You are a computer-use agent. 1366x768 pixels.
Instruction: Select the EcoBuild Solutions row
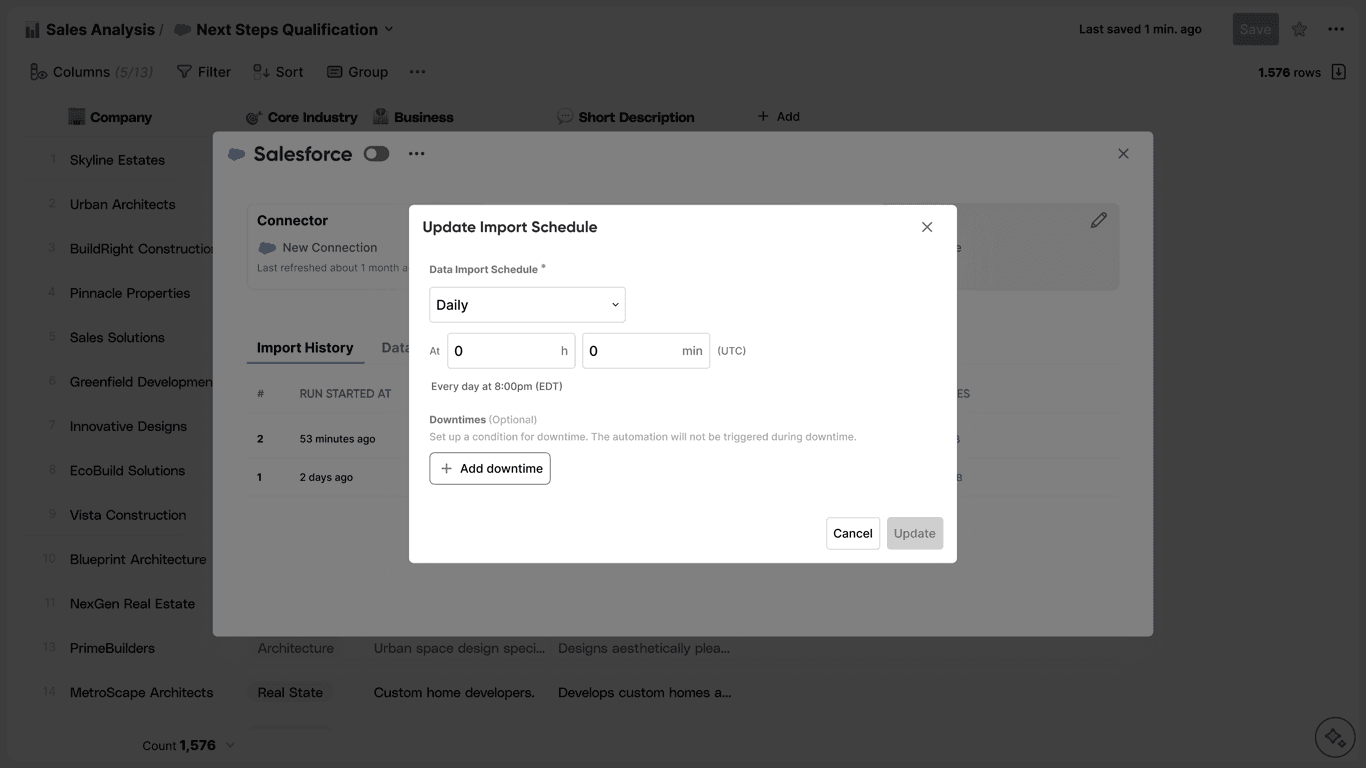(x=127, y=470)
